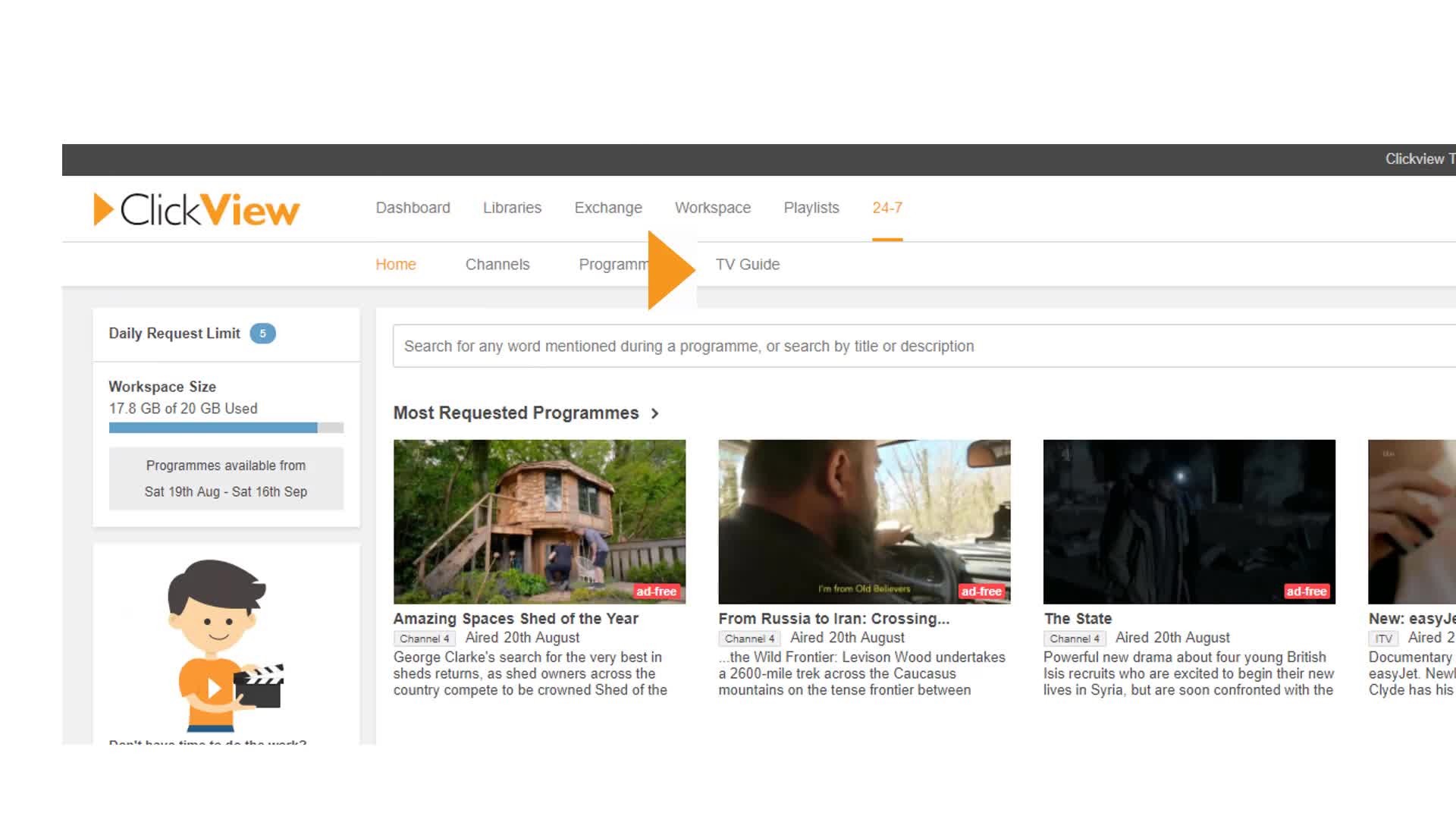The height and width of the screenshot is (819, 1456).
Task: Click Channel 4 tag under The State
Action: (x=1075, y=639)
